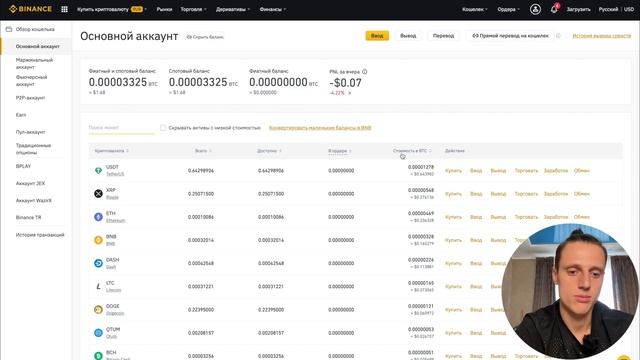Enable hide low-value assets checkbox

coord(163,128)
